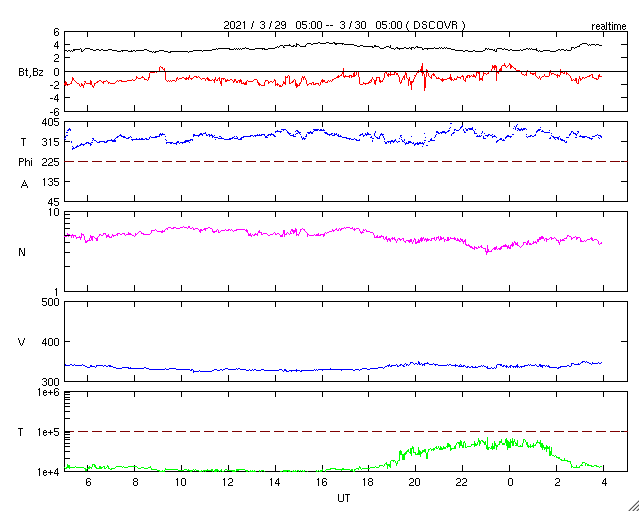The width and height of the screenshot is (640, 512).
Task: Click the '315' Phi tick label
Action: coord(51,142)
